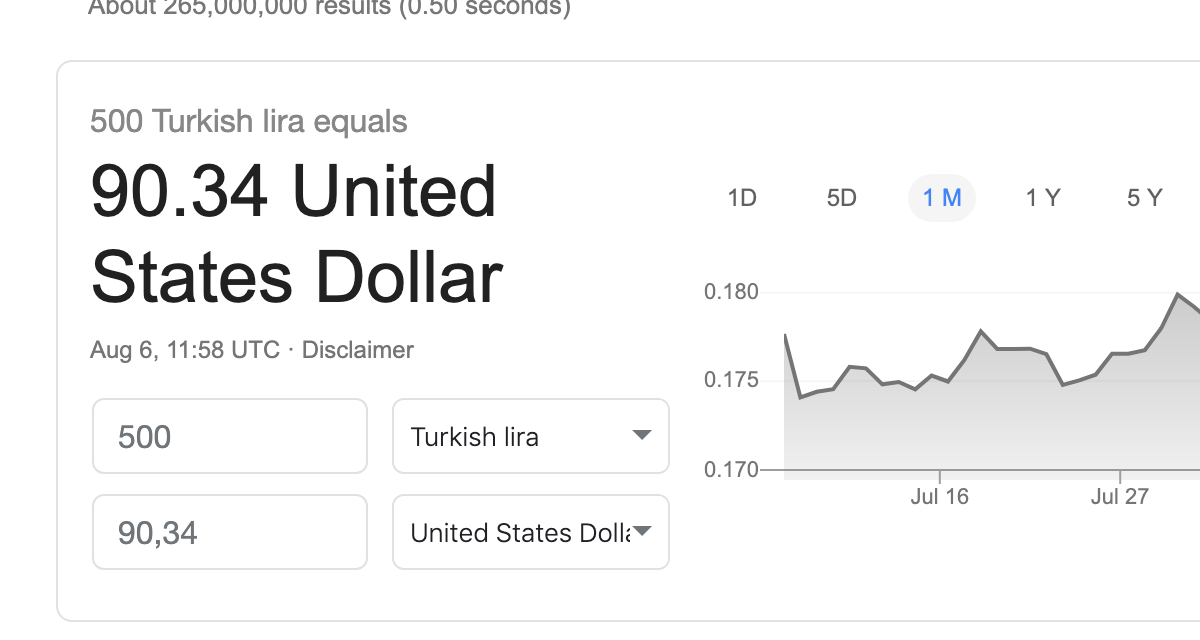Open the Turkish lira currency dropdown
Image resolution: width=1200 pixels, height=640 pixels.
click(x=531, y=436)
